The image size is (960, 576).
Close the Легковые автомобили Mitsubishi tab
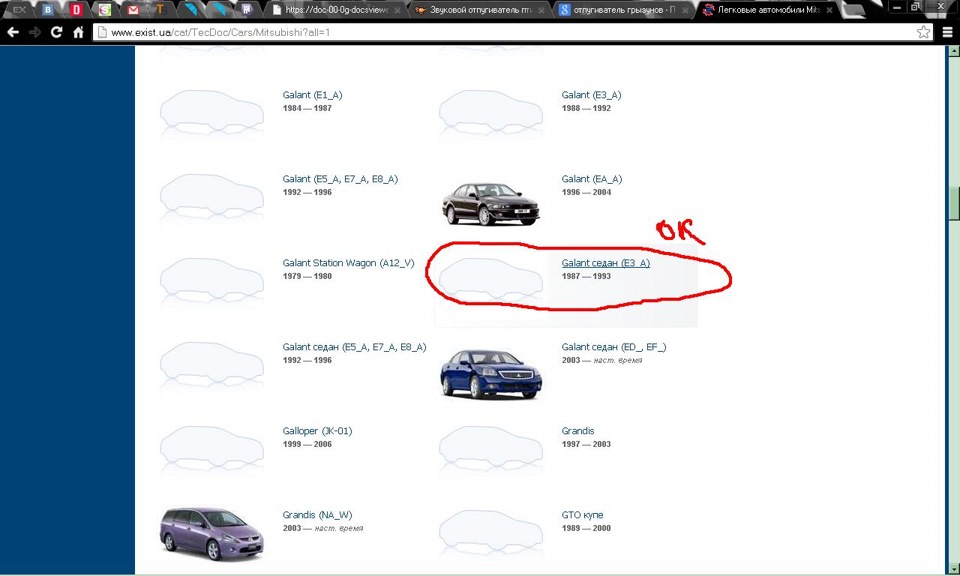click(829, 10)
